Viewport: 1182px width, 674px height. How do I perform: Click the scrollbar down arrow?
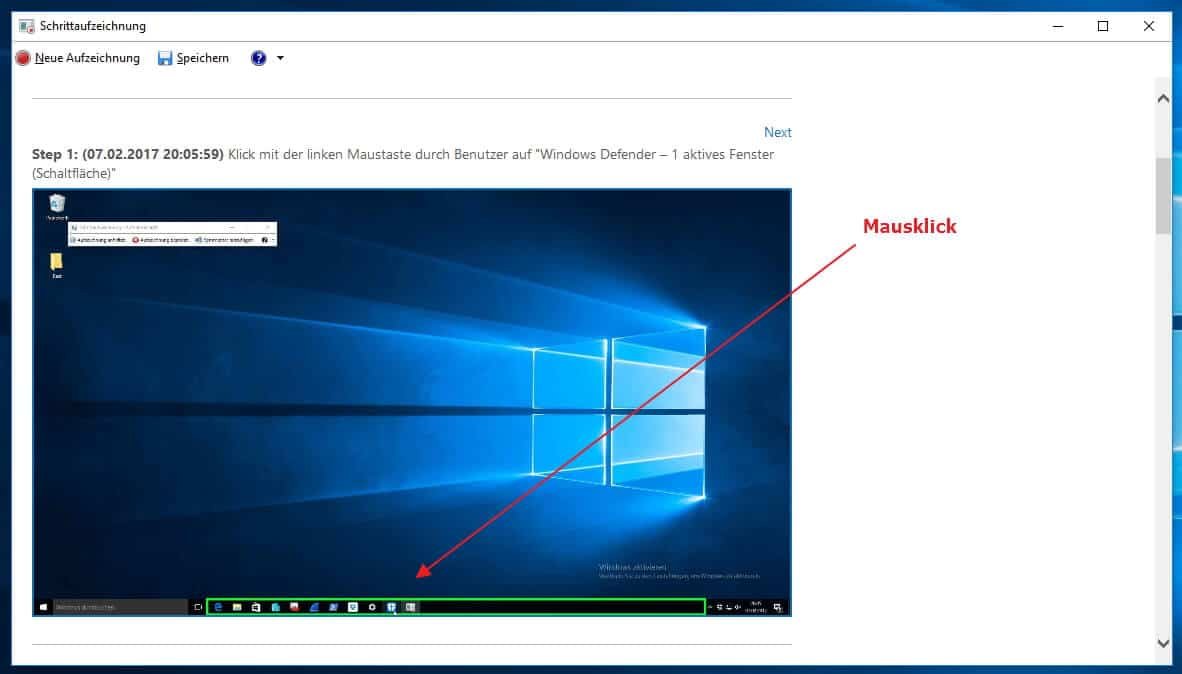pyautogui.click(x=1162, y=643)
